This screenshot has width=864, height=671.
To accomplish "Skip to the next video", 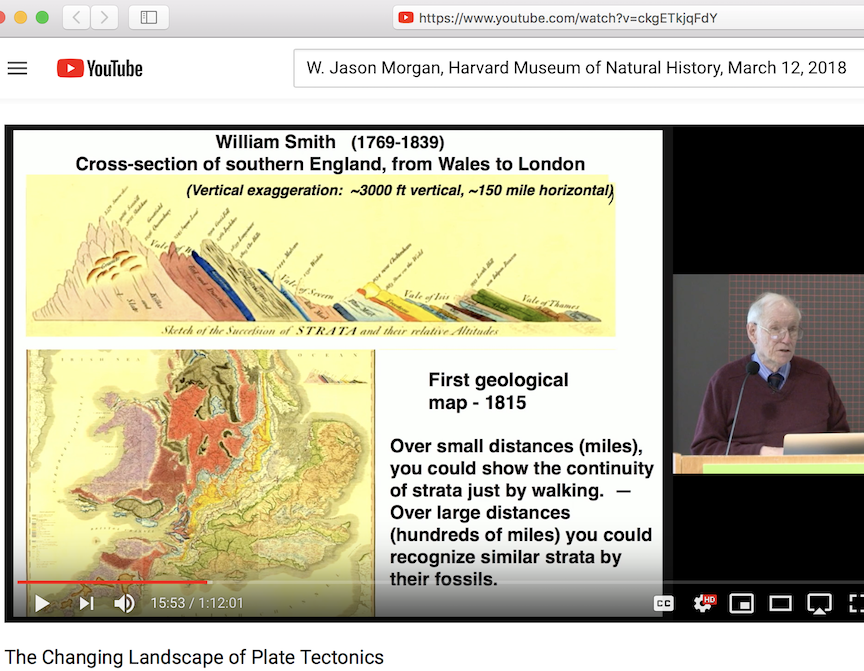I will pos(85,604).
